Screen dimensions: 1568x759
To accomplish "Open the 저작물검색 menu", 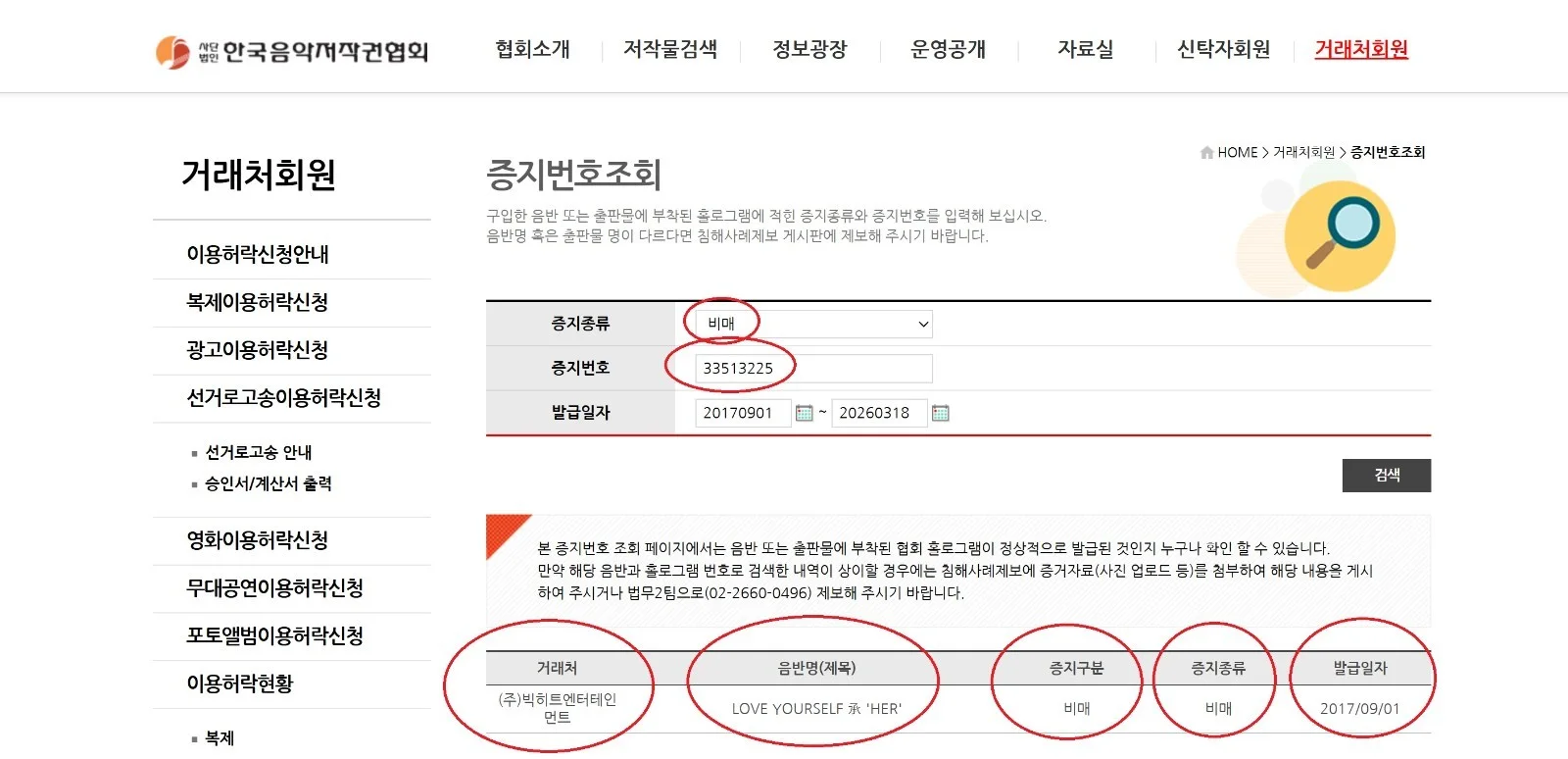I will pos(670,49).
